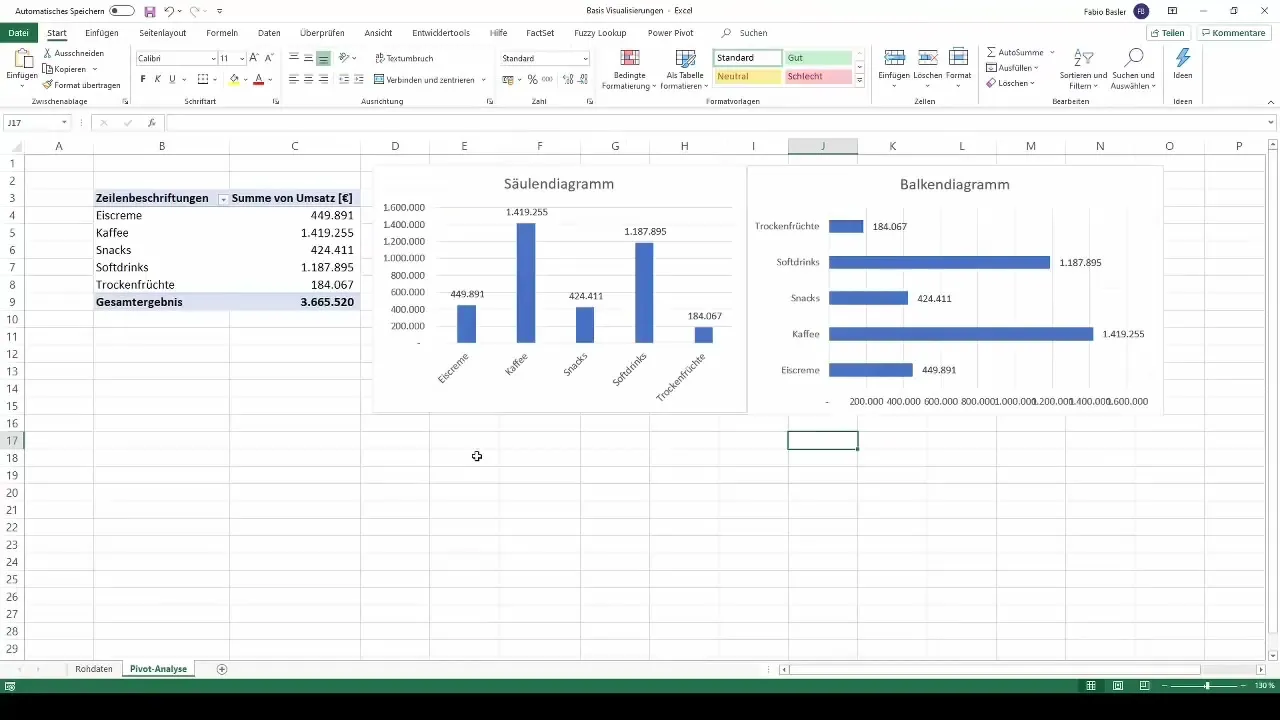Open the Formeln ribbon tab

(222, 33)
